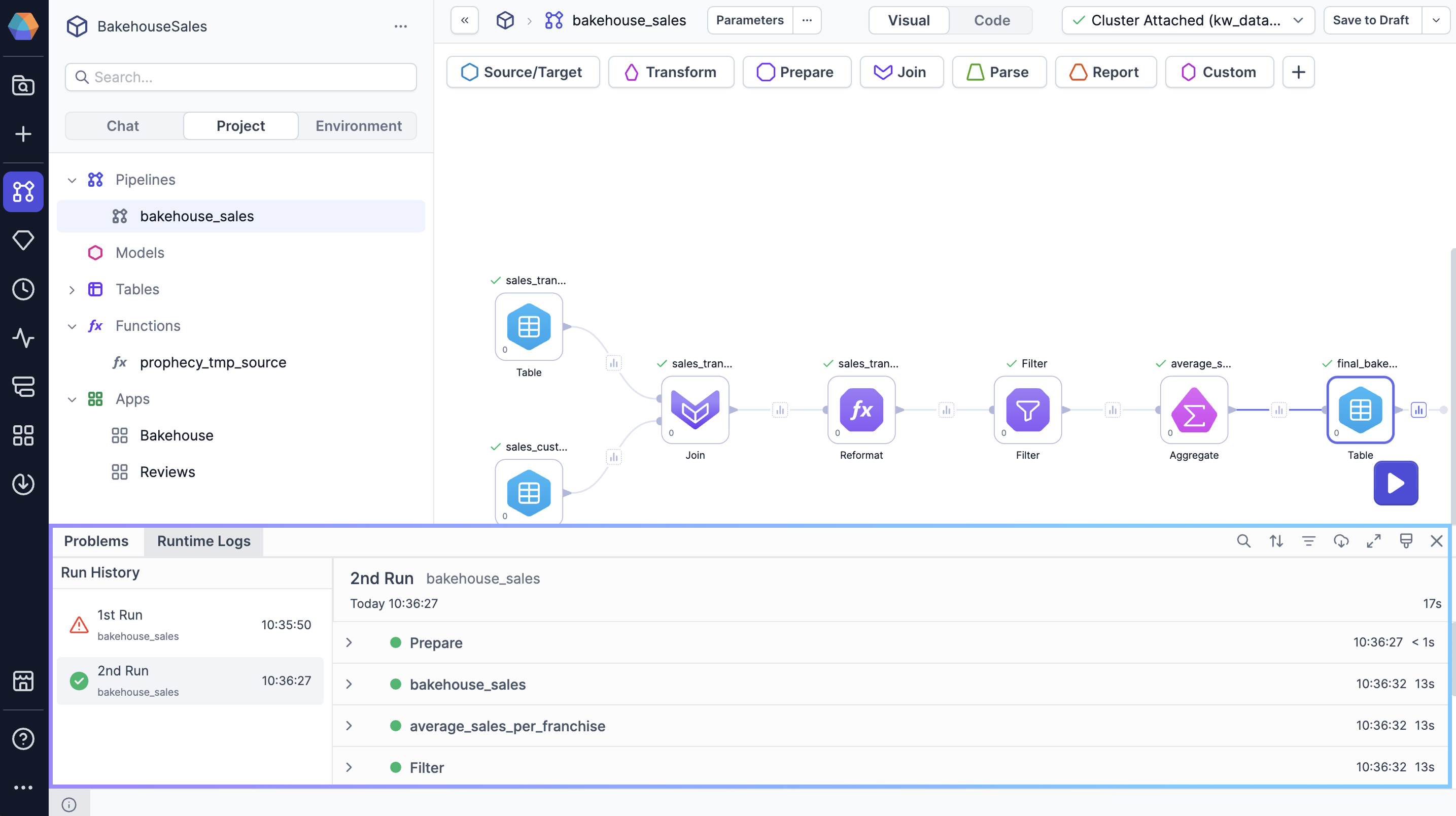Image resolution: width=1456 pixels, height=816 pixels.
Task: Open the clock history sidebar icon
Action: (x=23, y=289)
